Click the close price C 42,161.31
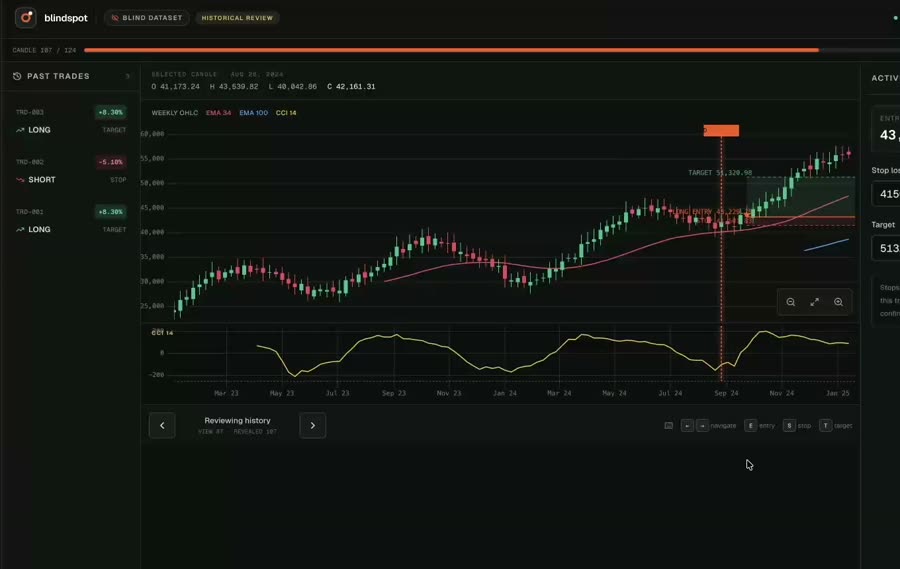The width and height of the screenshot is (900, 569). (x=351, y=87)
